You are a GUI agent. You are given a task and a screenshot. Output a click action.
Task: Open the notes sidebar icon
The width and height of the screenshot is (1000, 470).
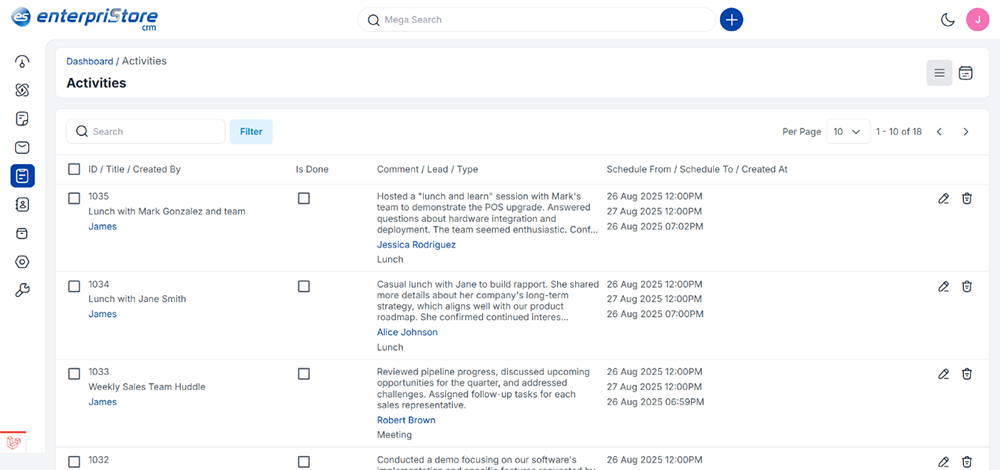click(x=22, y=119)
